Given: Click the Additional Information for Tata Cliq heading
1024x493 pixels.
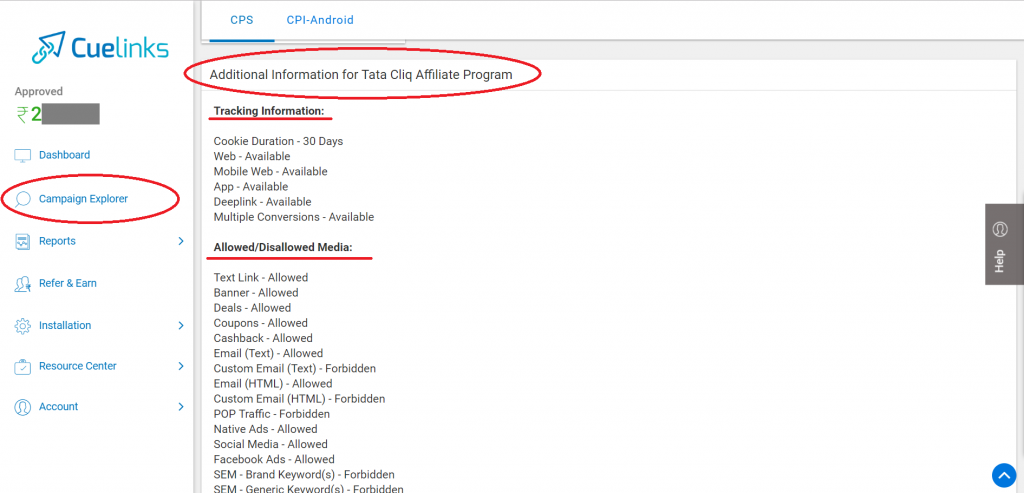Looking at the screenshot, I should click(361, 75).
